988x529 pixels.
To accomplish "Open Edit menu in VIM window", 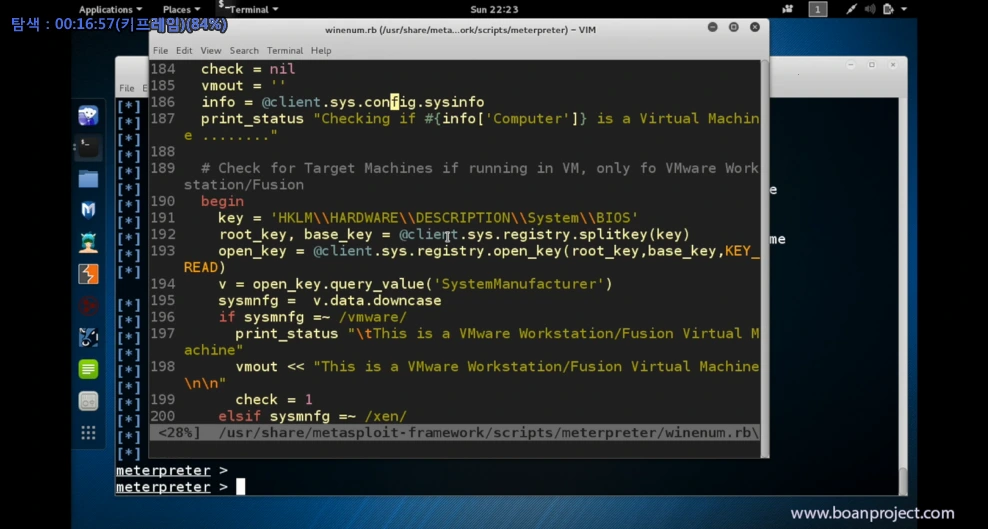I will 184,50.
